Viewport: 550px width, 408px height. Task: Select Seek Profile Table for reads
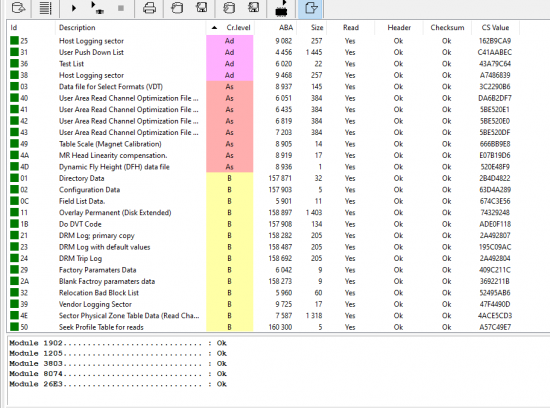click(101, 327)
